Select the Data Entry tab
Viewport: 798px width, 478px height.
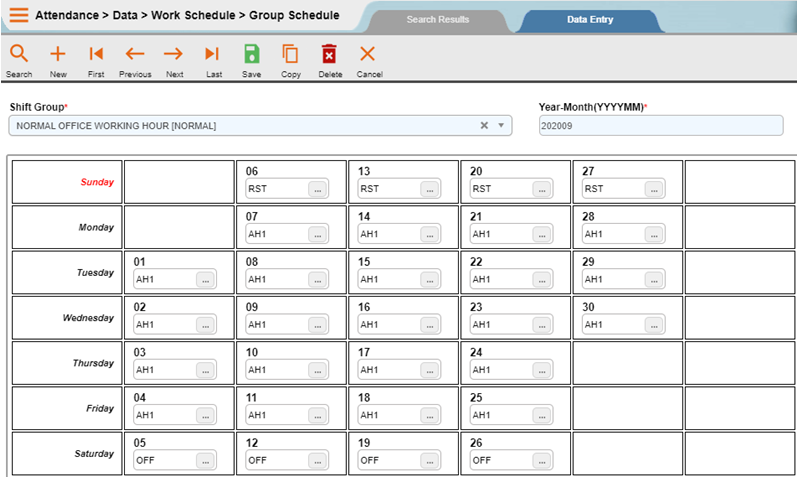(590, 20)
